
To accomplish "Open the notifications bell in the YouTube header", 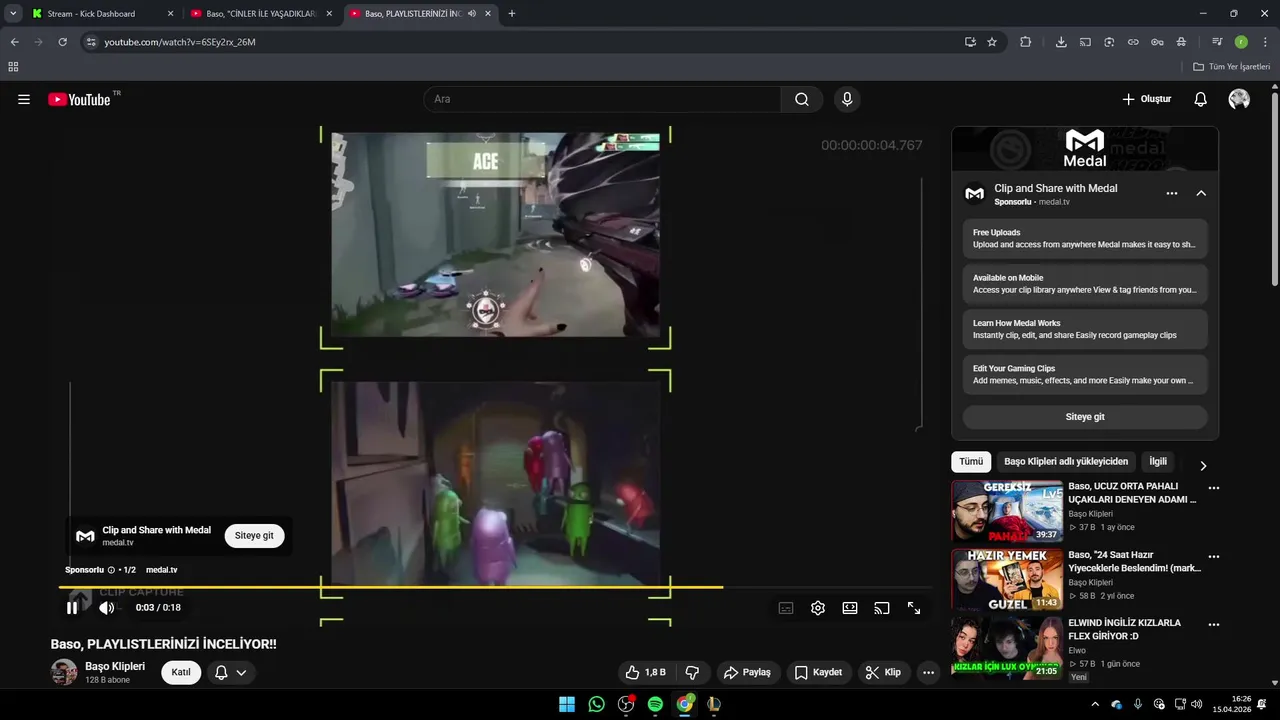I will coord(1201,99).
